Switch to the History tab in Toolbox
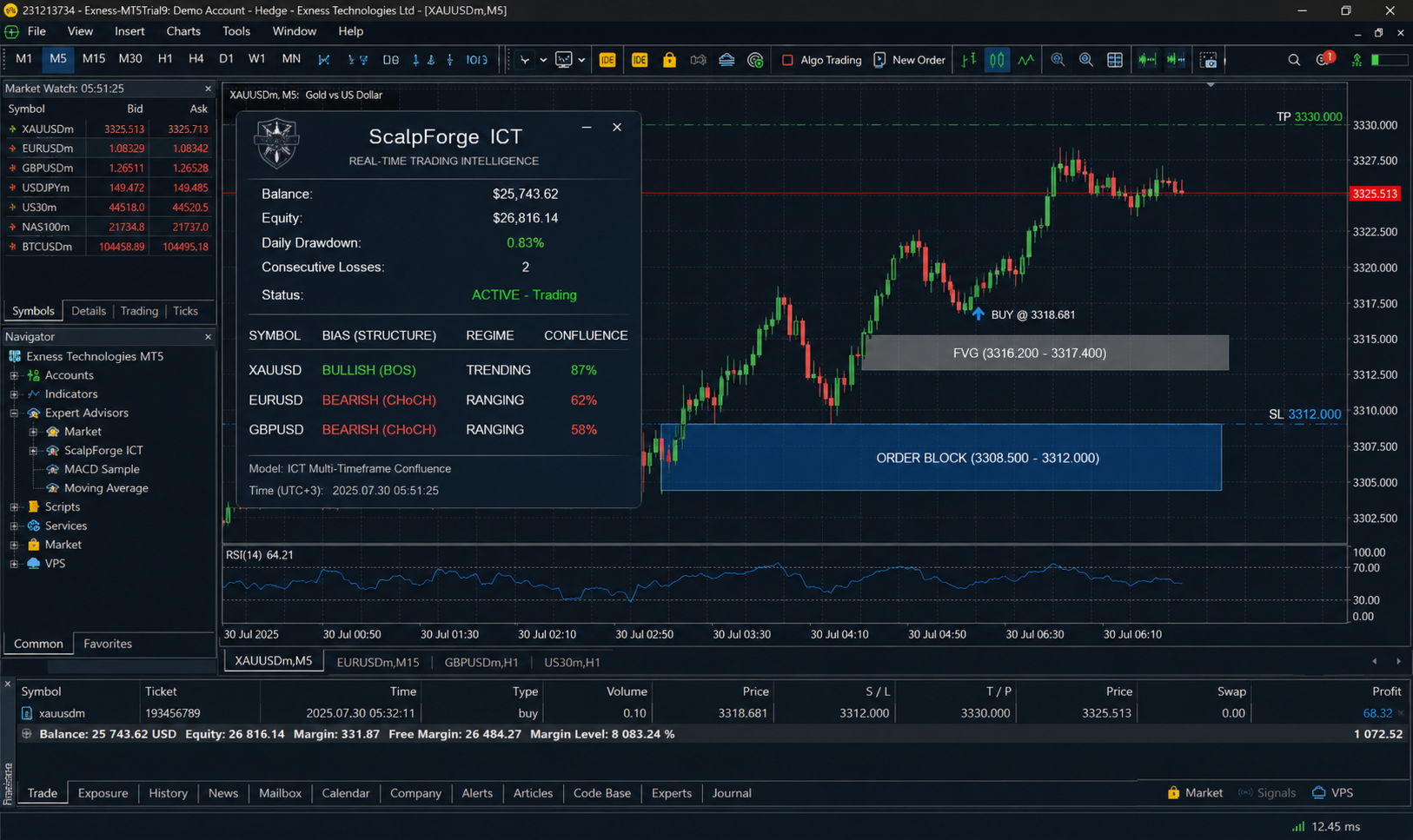Viewport: 1413px width, 840px height. [168, 793]
